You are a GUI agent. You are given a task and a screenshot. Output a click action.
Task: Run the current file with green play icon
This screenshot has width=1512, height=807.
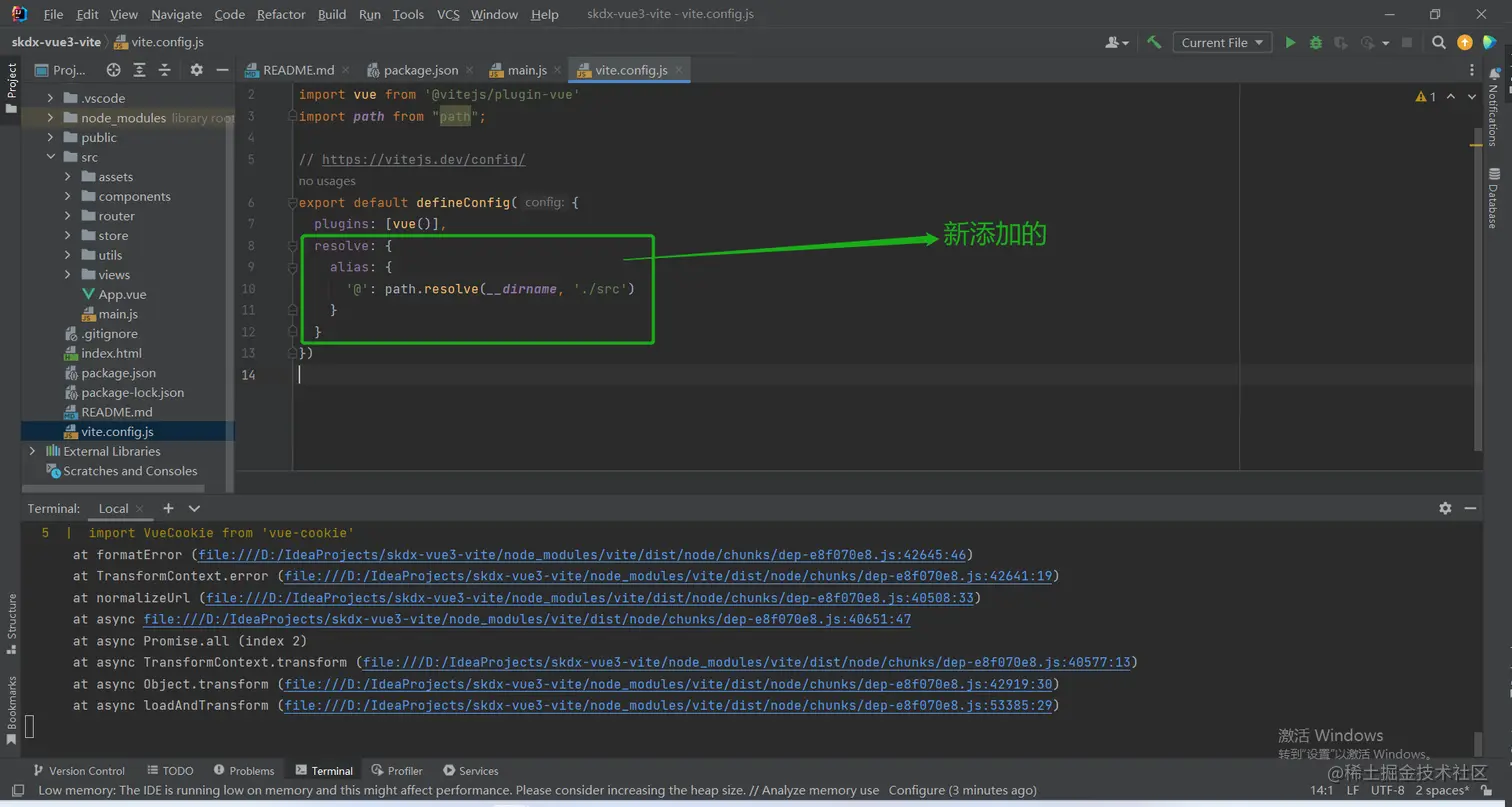coord(1290,42)
